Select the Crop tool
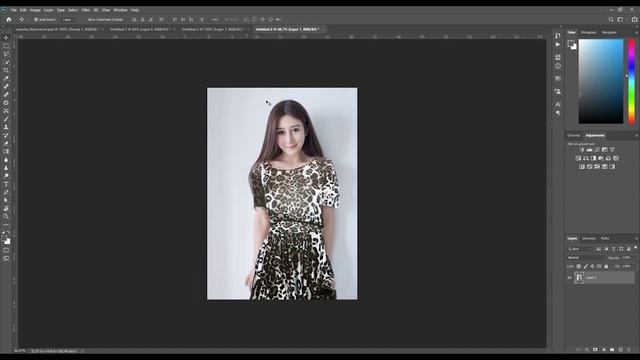The height and width of the screenshot is (360, 640). (6, 70)
